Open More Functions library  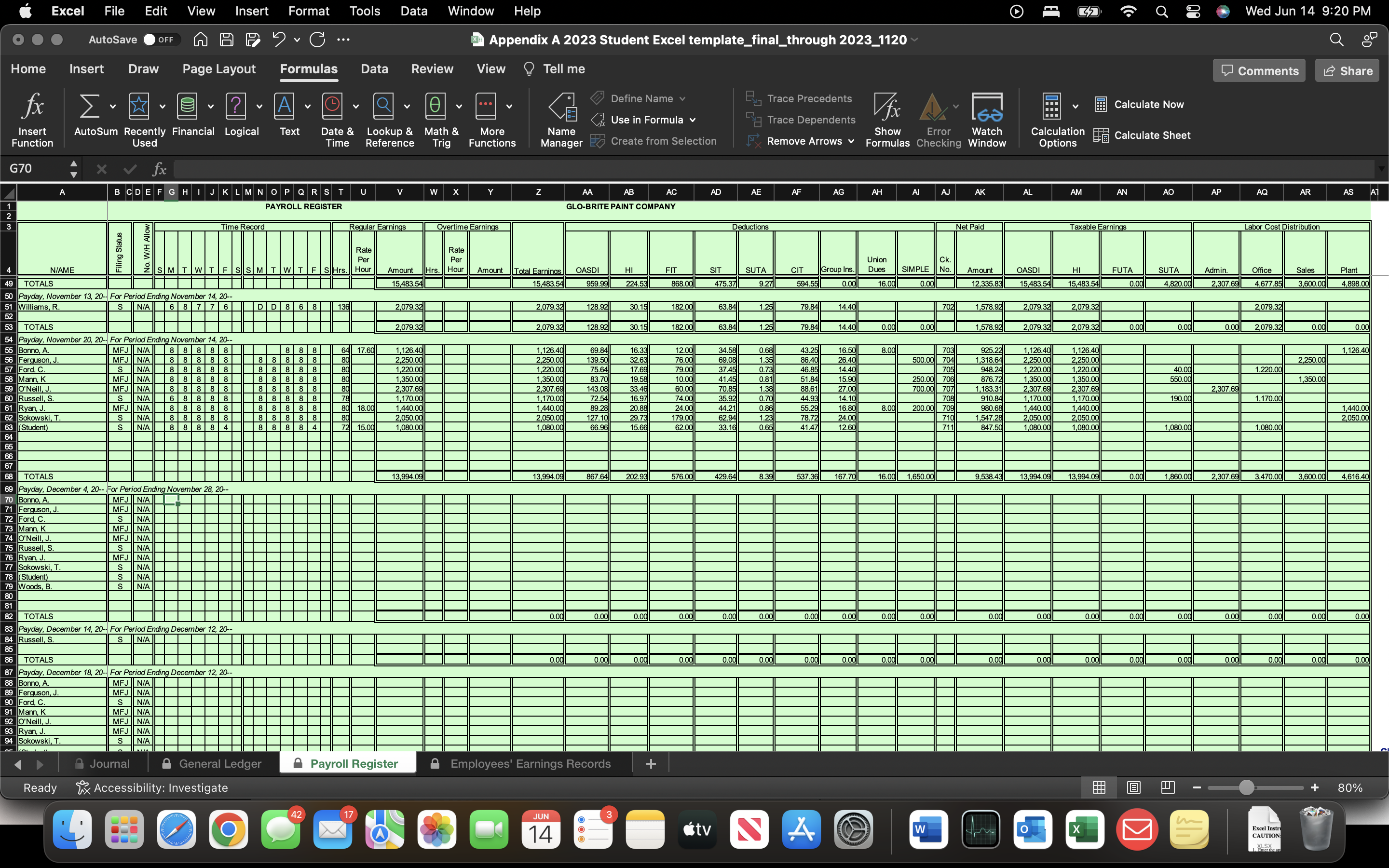coord(492,120)
